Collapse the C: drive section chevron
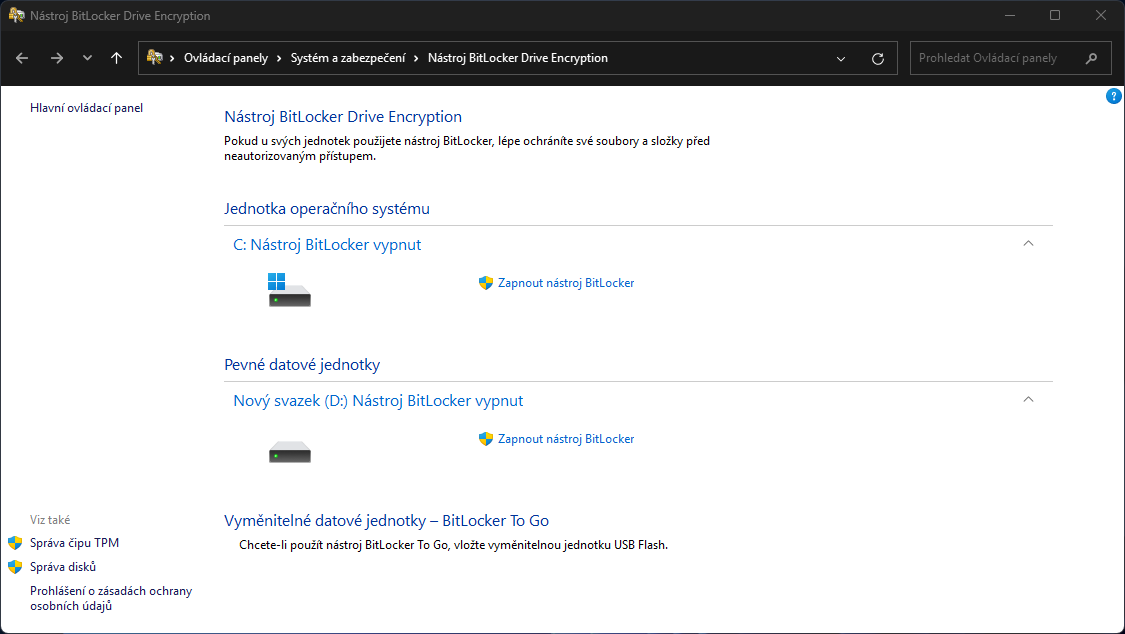The height and width of the screenshot is (634, 1125). pos(1028,244)
